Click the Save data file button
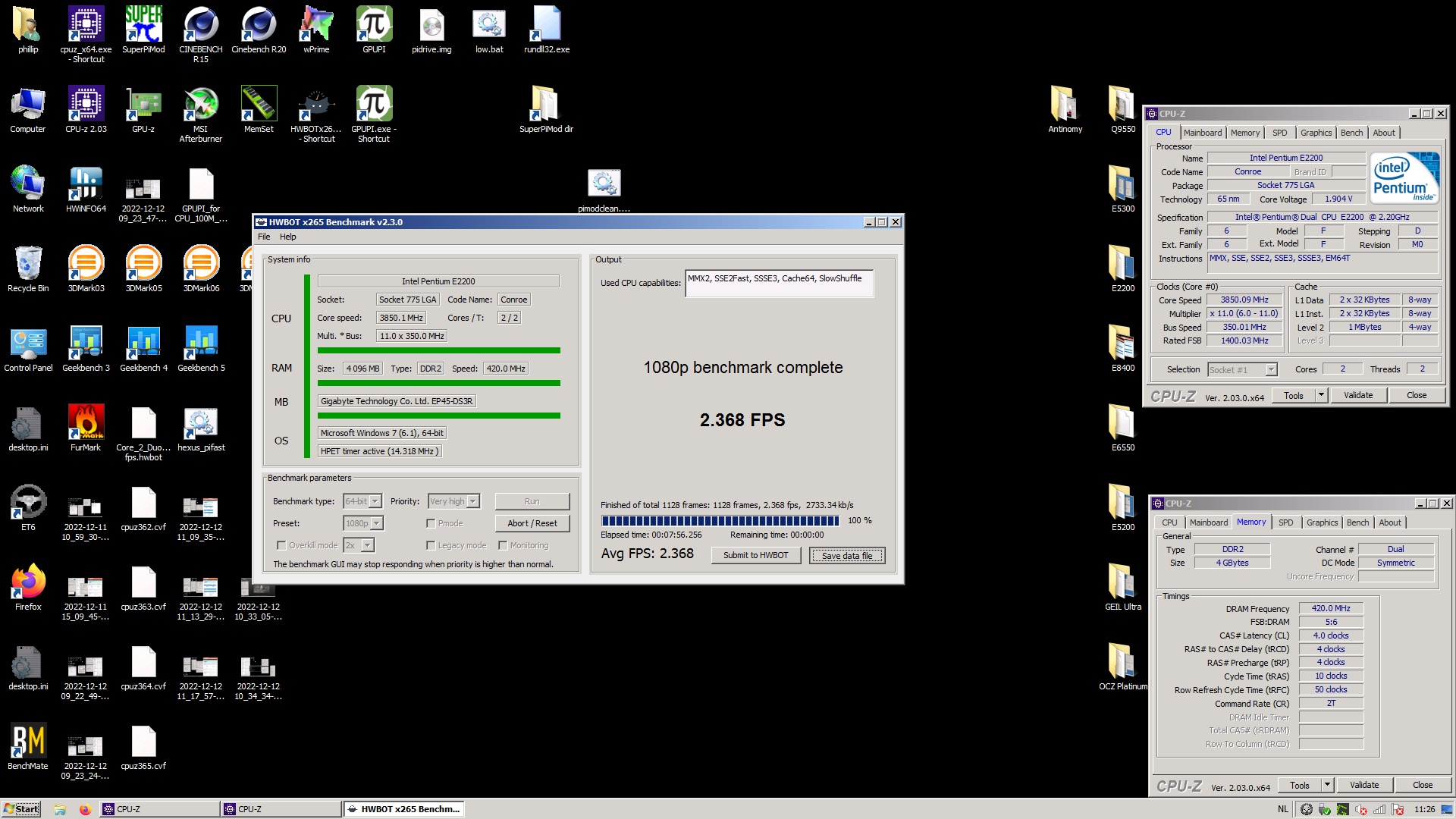This screenshot has height=819, width=1456. coord(847,555)
